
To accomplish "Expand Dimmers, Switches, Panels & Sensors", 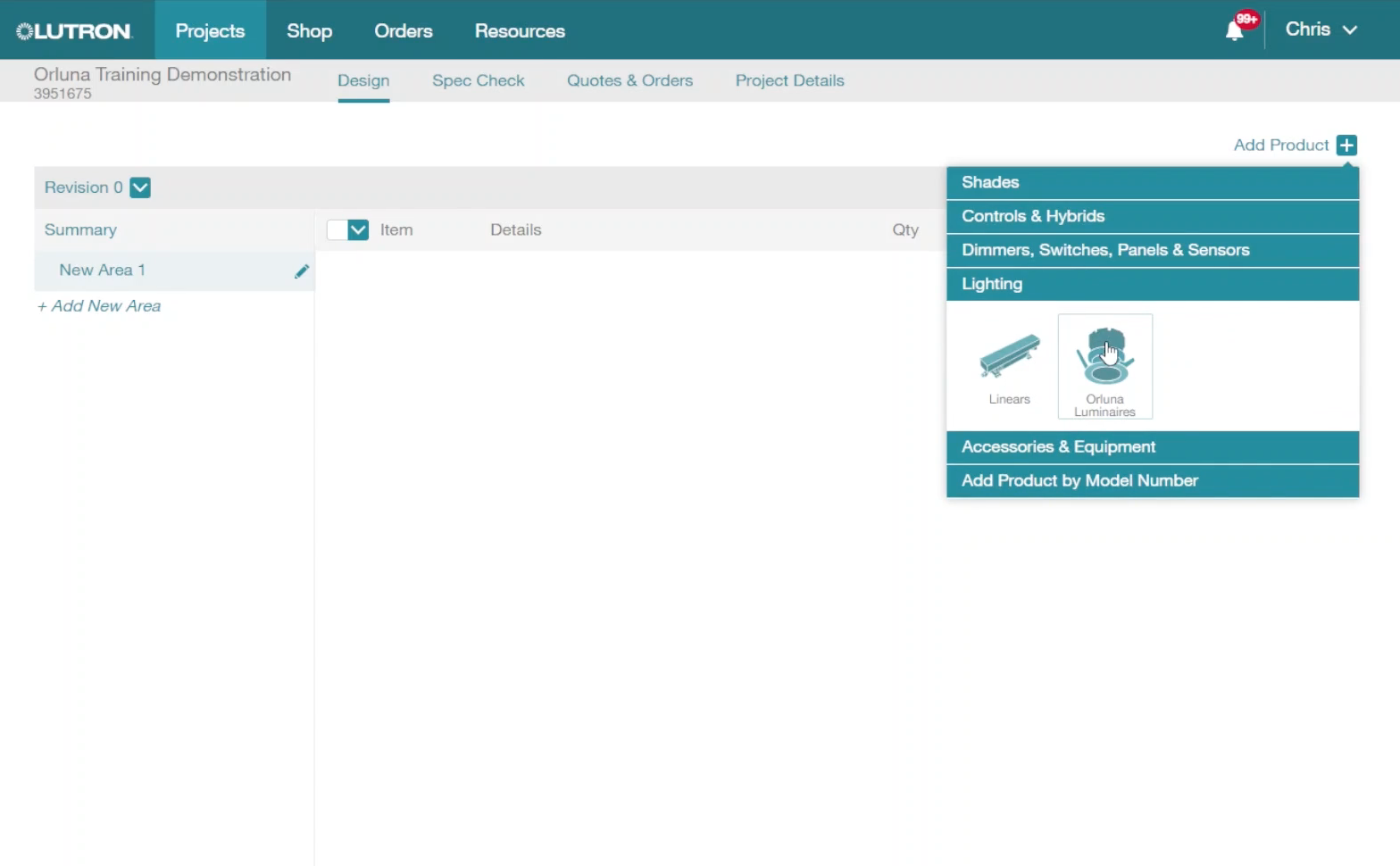I will pyautogui.click(x=1153, y=250).
